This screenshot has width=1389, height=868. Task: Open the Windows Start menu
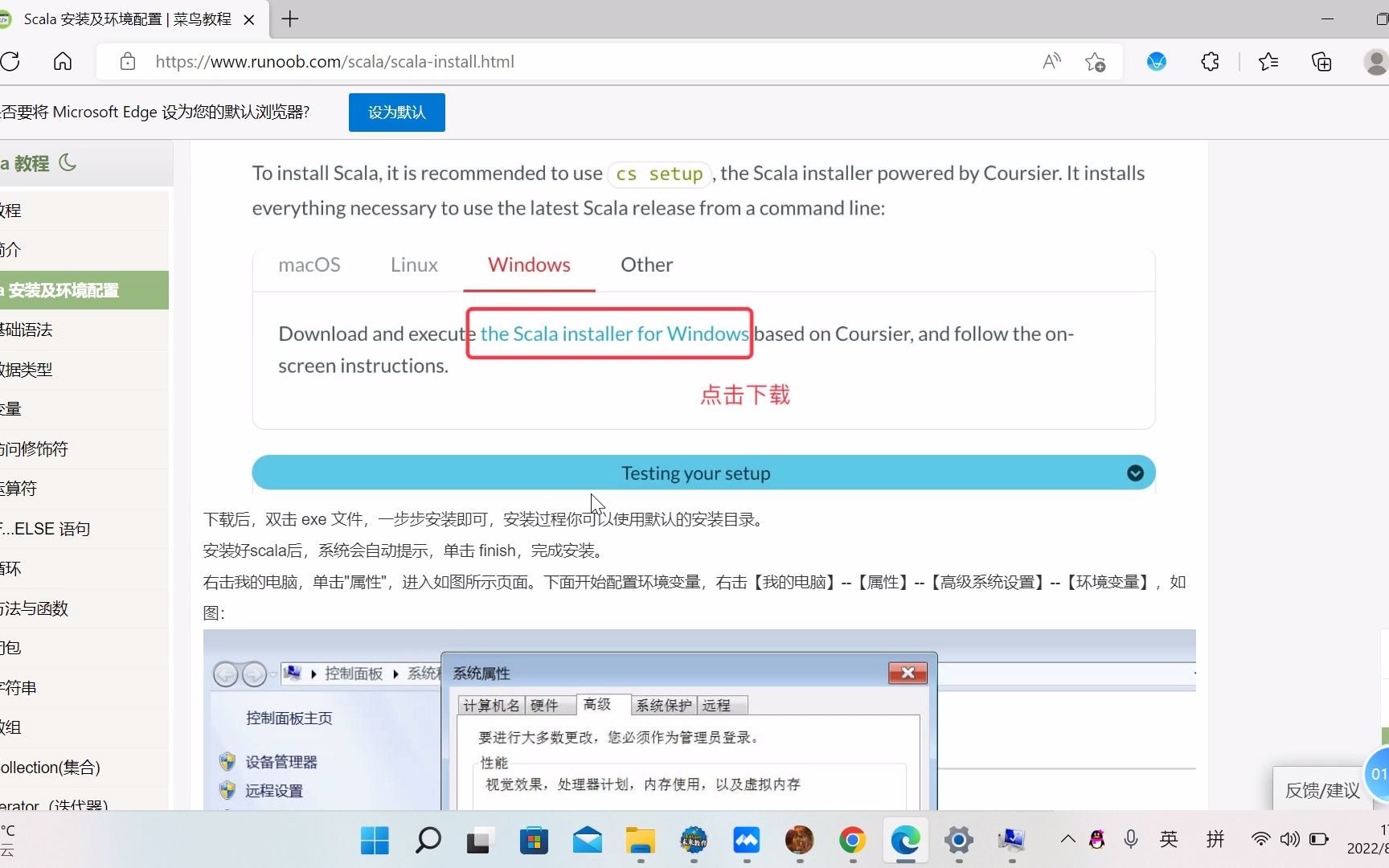coord(375,841)
